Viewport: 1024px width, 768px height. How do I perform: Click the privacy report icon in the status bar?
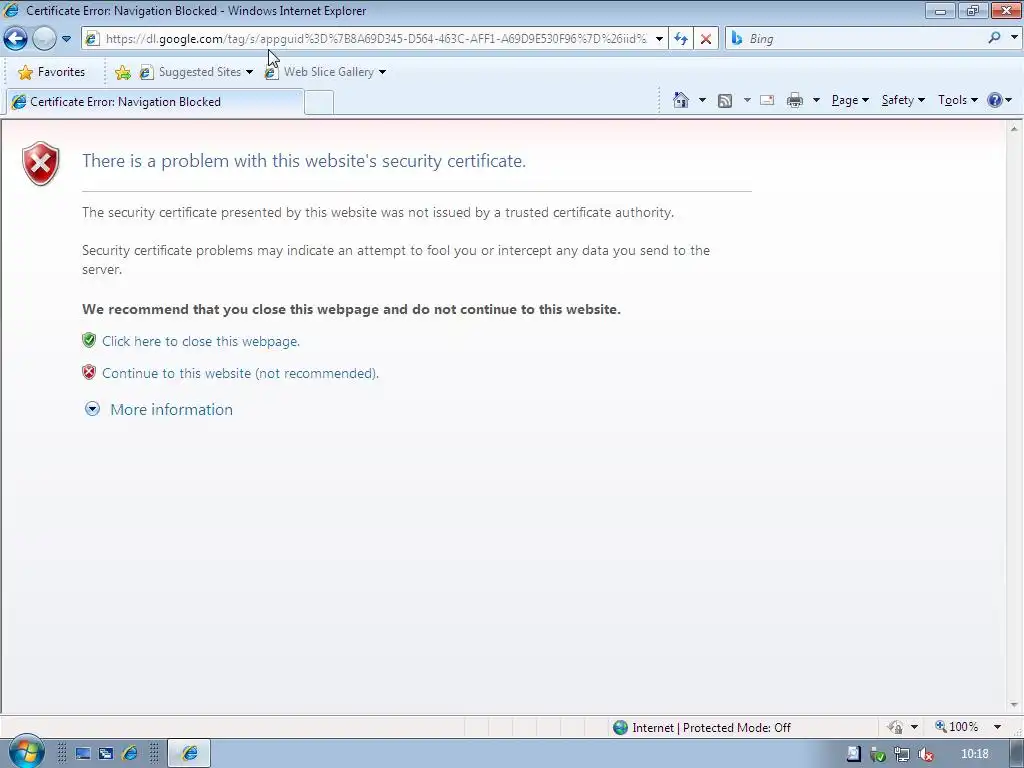click(895, 727)
